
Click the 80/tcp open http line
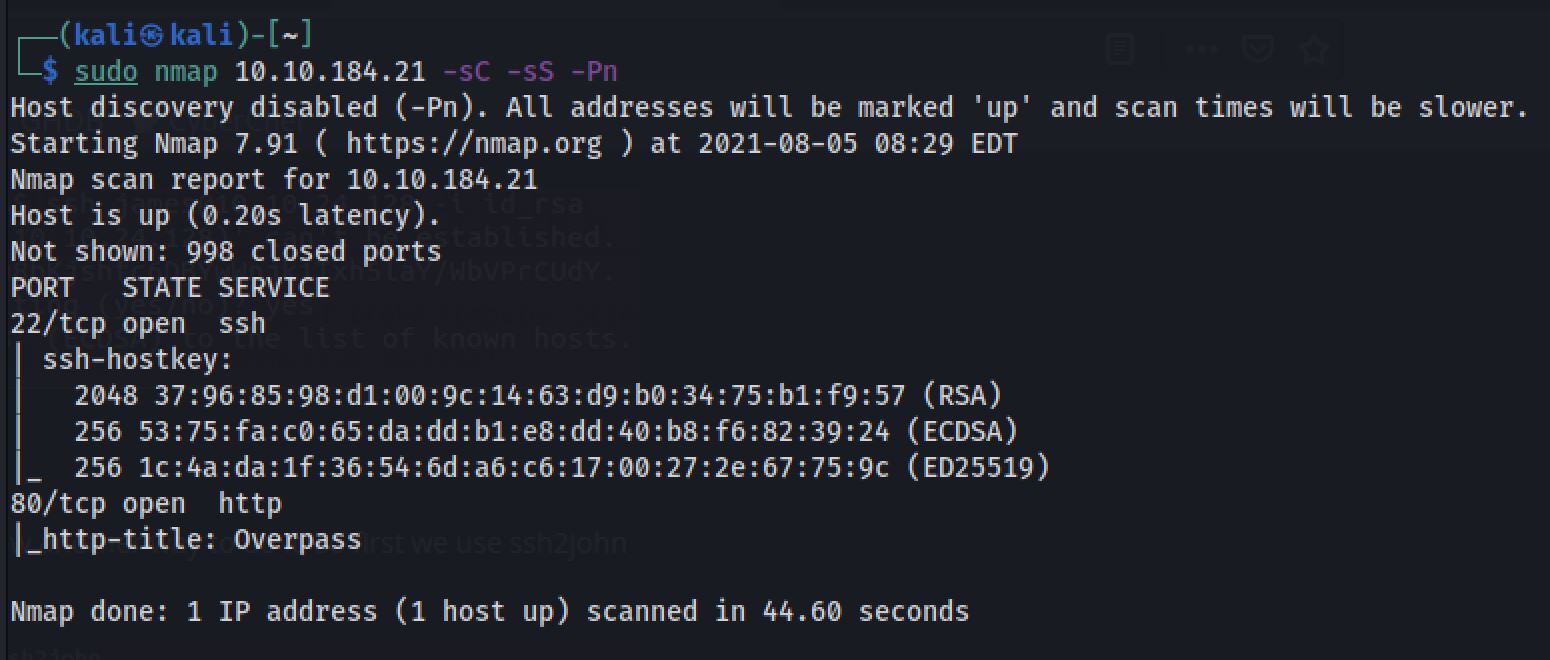[146, 504]
